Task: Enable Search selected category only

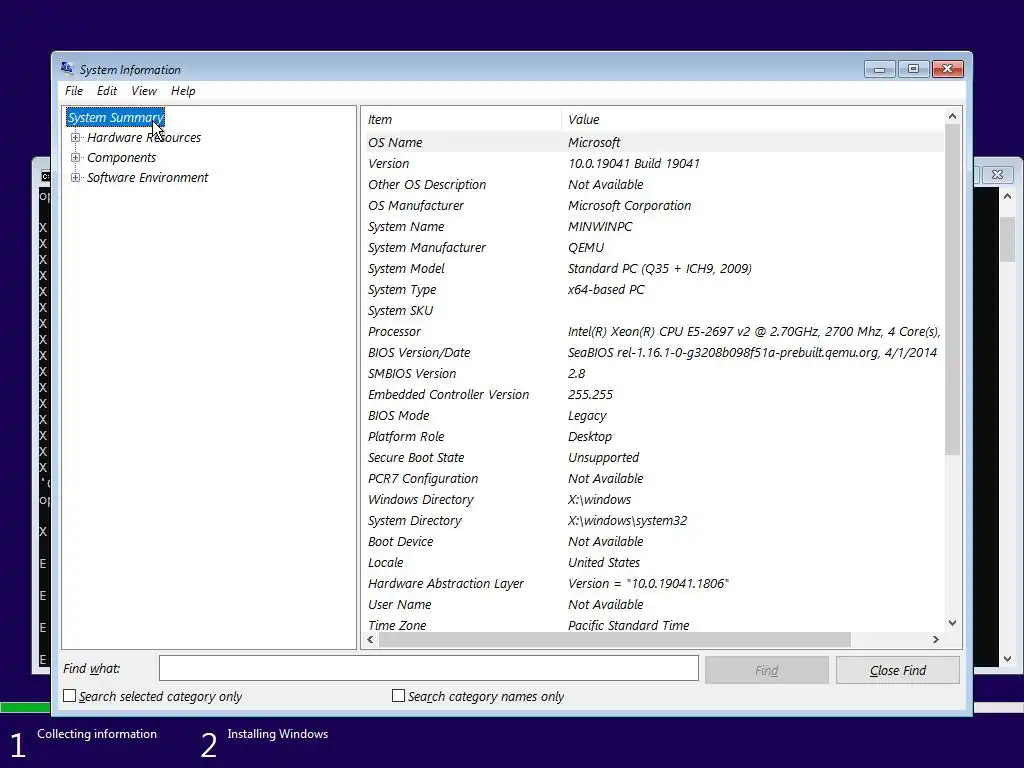Action: pyautogui.click(x=69, y=696)
